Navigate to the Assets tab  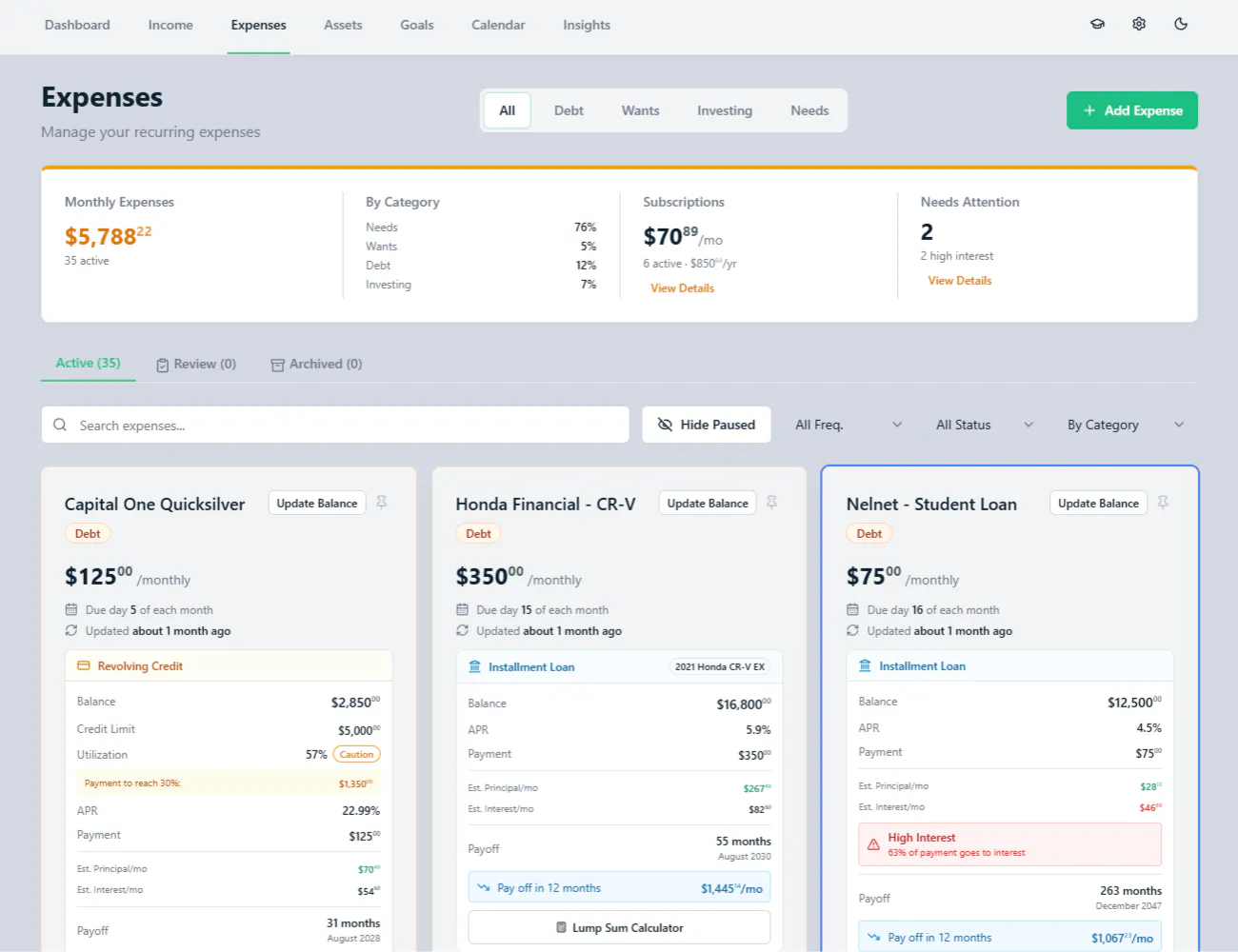[x=343, y=25]
